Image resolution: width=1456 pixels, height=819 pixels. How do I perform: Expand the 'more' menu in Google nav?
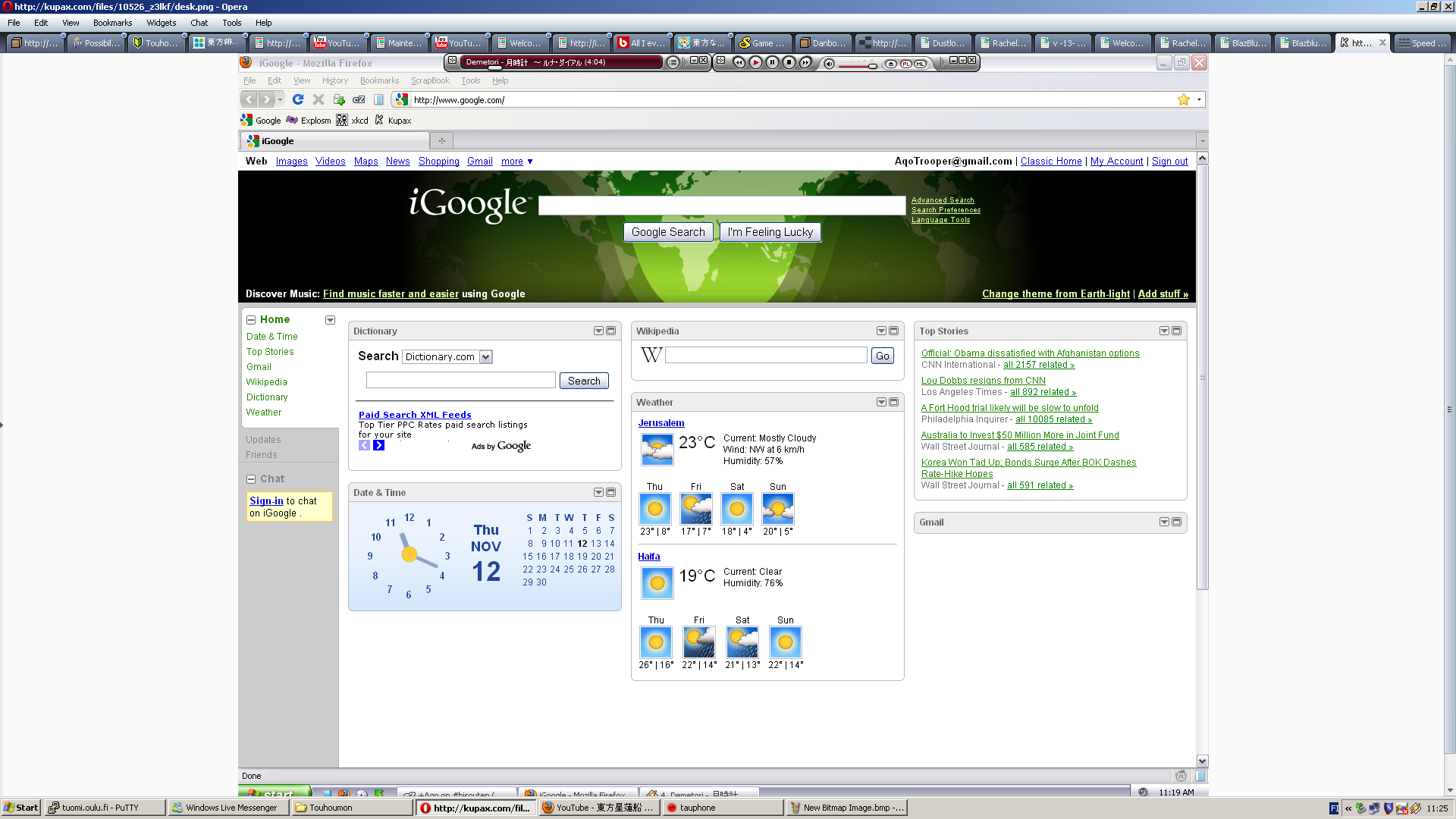517,162
